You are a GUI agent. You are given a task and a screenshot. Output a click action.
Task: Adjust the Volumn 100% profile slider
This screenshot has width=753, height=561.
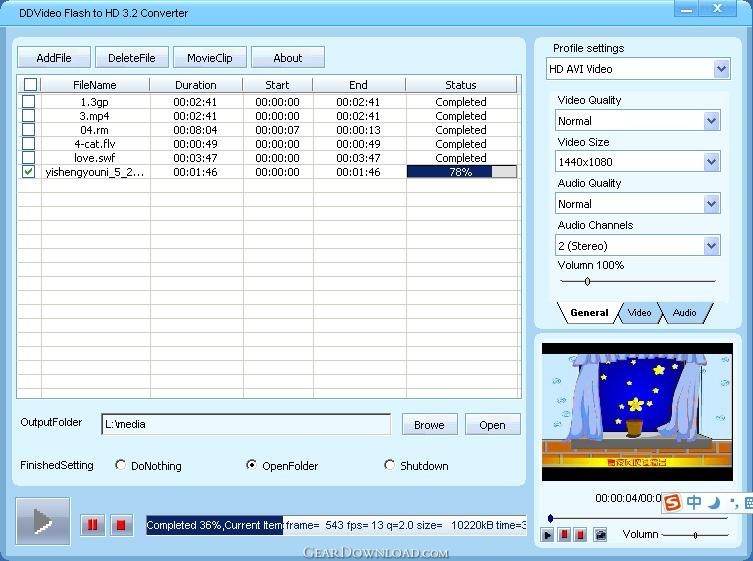[587, 281]
